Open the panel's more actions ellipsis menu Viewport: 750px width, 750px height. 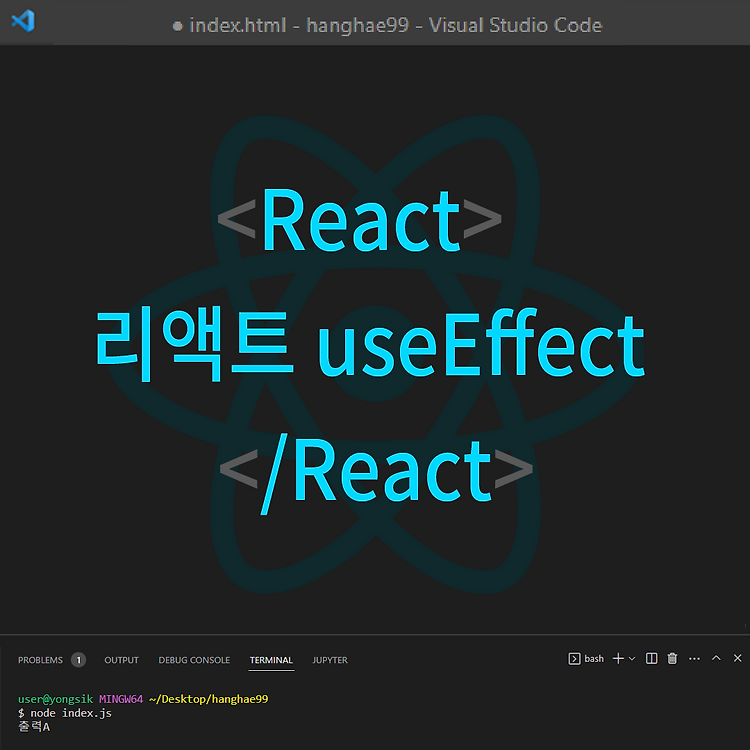point(695,659)
